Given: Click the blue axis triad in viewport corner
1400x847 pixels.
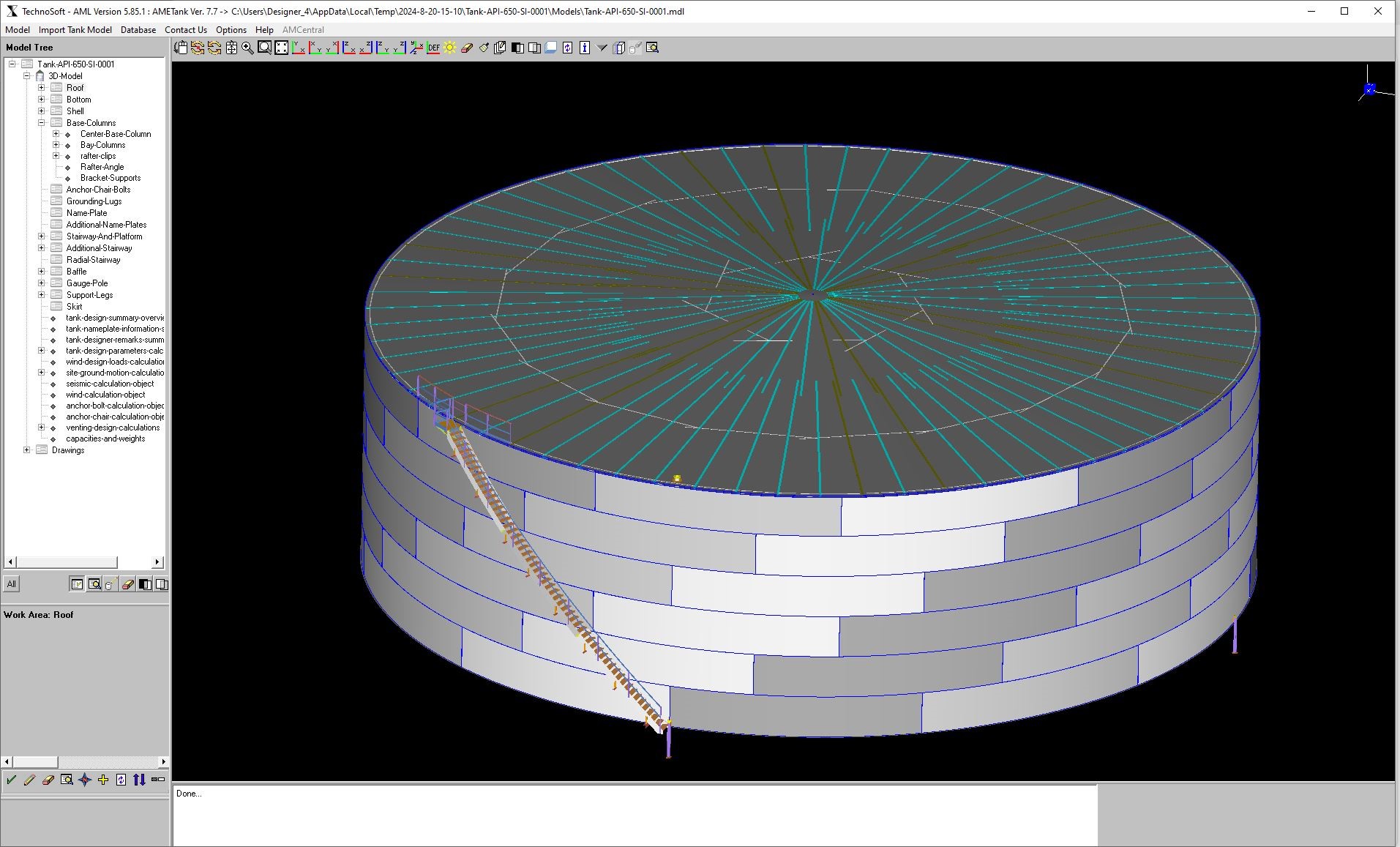Looking at the screenshot, I should 1369,89.
